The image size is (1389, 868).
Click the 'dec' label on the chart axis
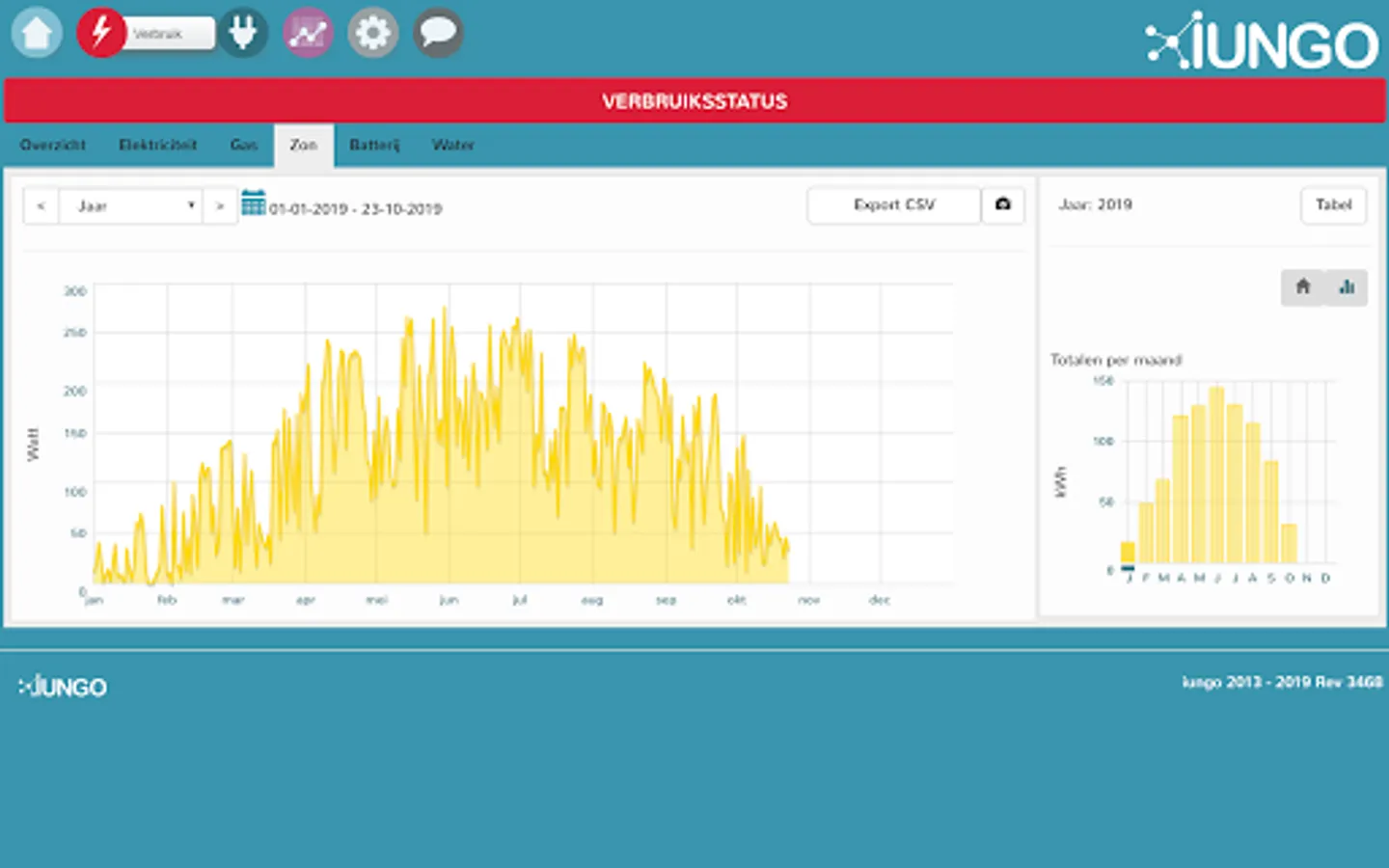tap(879, 600)
